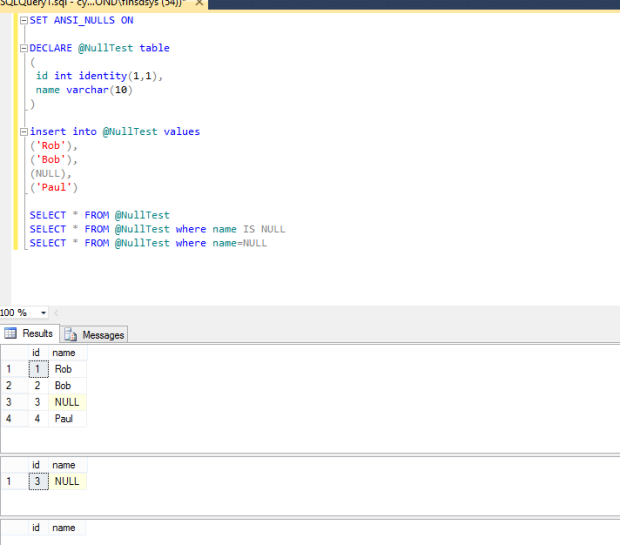
Task: Click the 'name' header in the empty third grid
Action: click(64, 527)
